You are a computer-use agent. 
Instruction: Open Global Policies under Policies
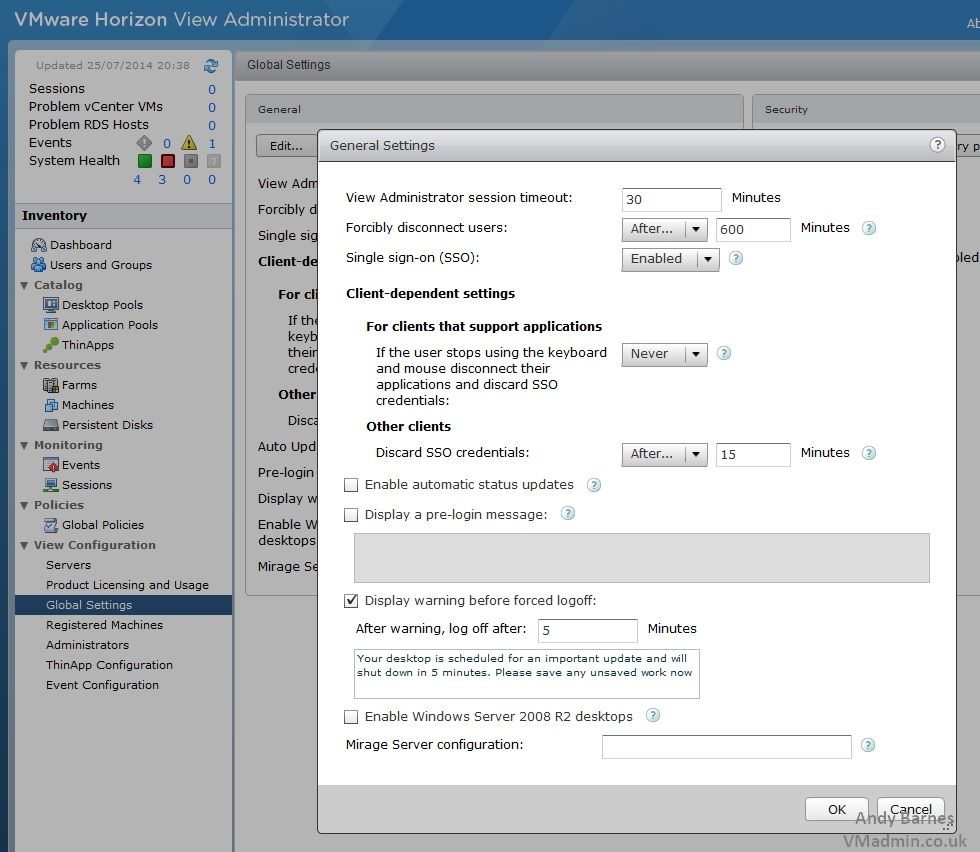[102, 525]
